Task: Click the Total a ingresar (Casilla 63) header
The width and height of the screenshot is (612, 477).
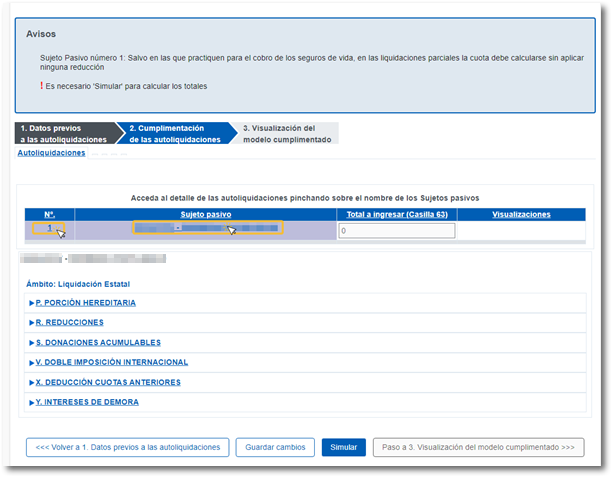Action: pos(396,214)
